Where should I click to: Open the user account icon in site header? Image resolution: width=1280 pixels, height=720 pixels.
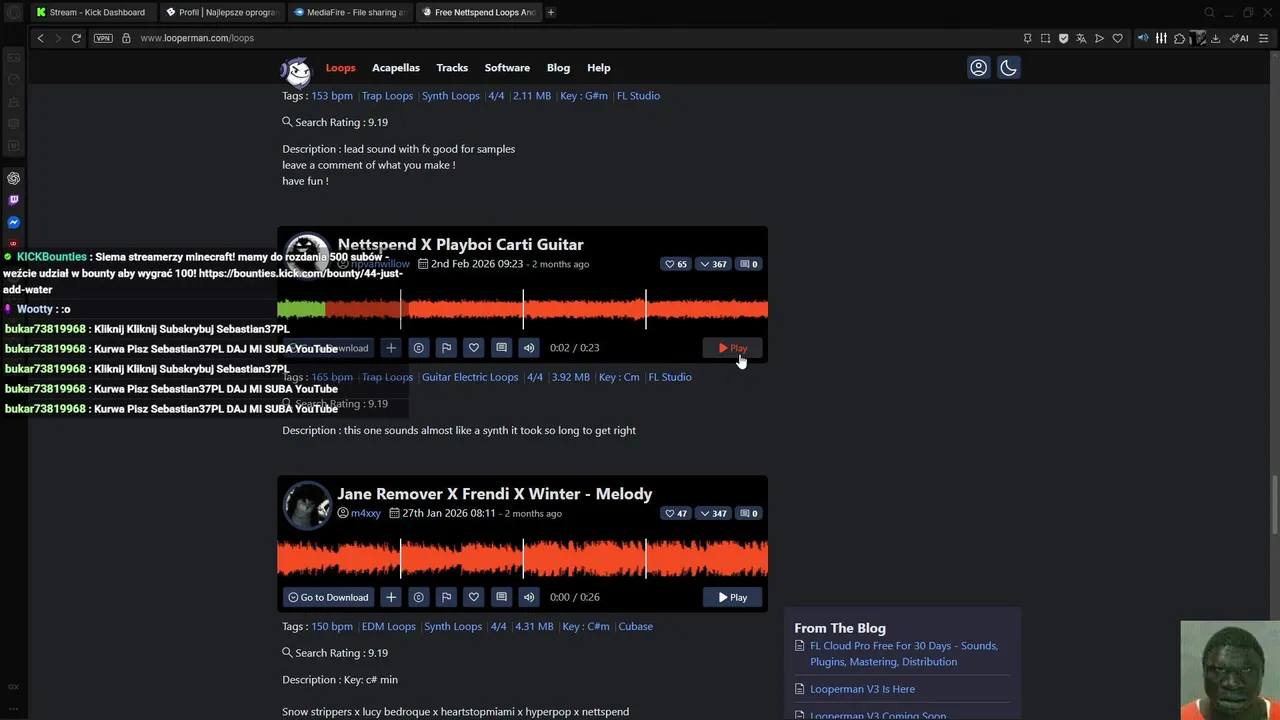tap(978, 67)
